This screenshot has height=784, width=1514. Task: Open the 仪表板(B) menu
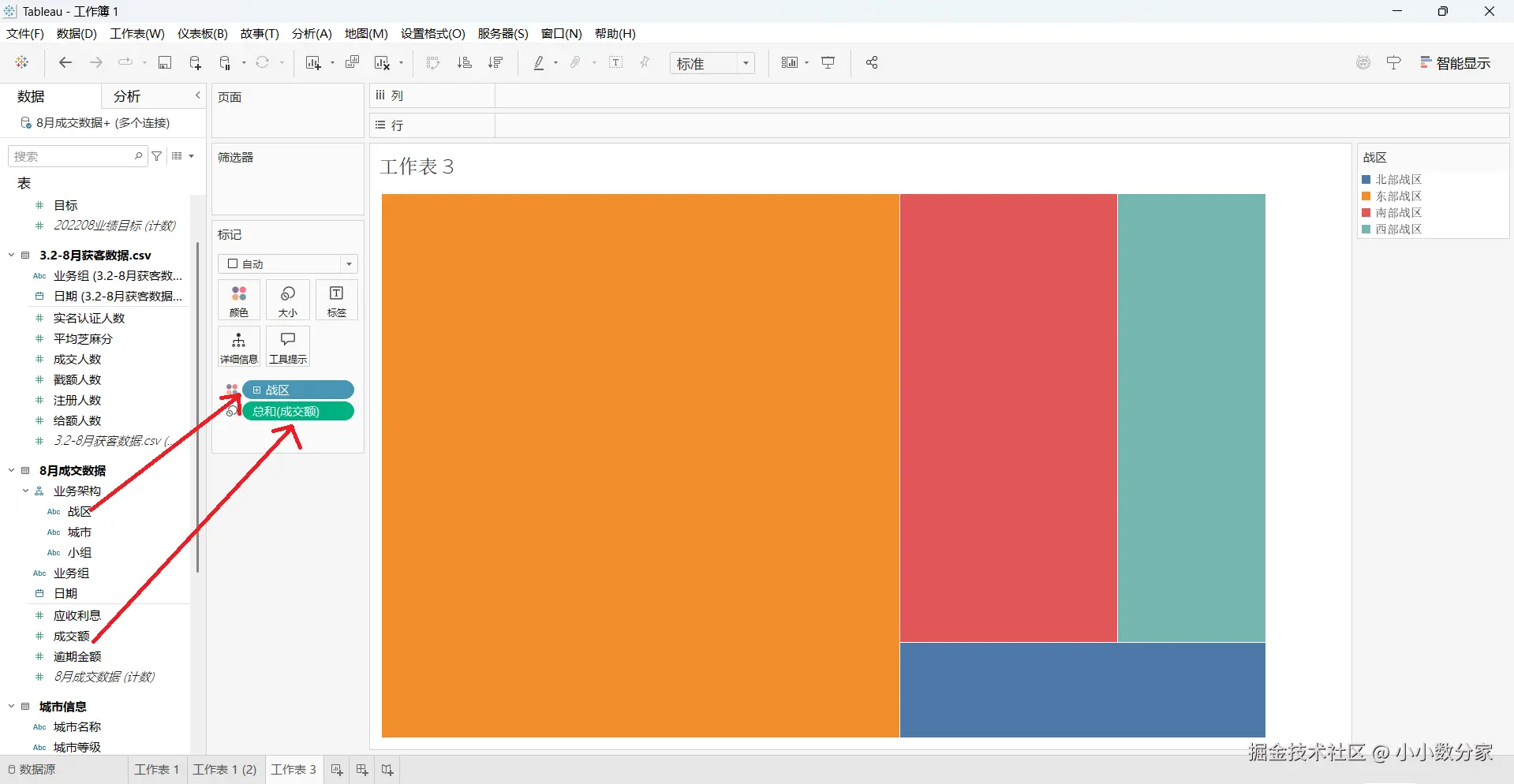pyautogui.click(x=203, y=33)
